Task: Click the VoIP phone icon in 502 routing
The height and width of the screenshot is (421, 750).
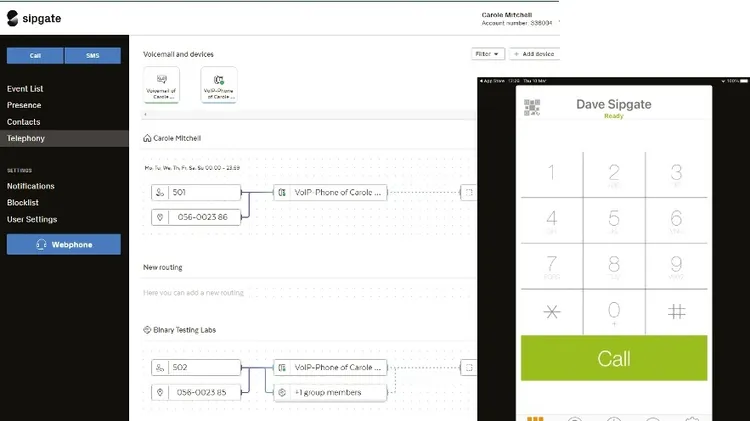Action: coord(282,367)
